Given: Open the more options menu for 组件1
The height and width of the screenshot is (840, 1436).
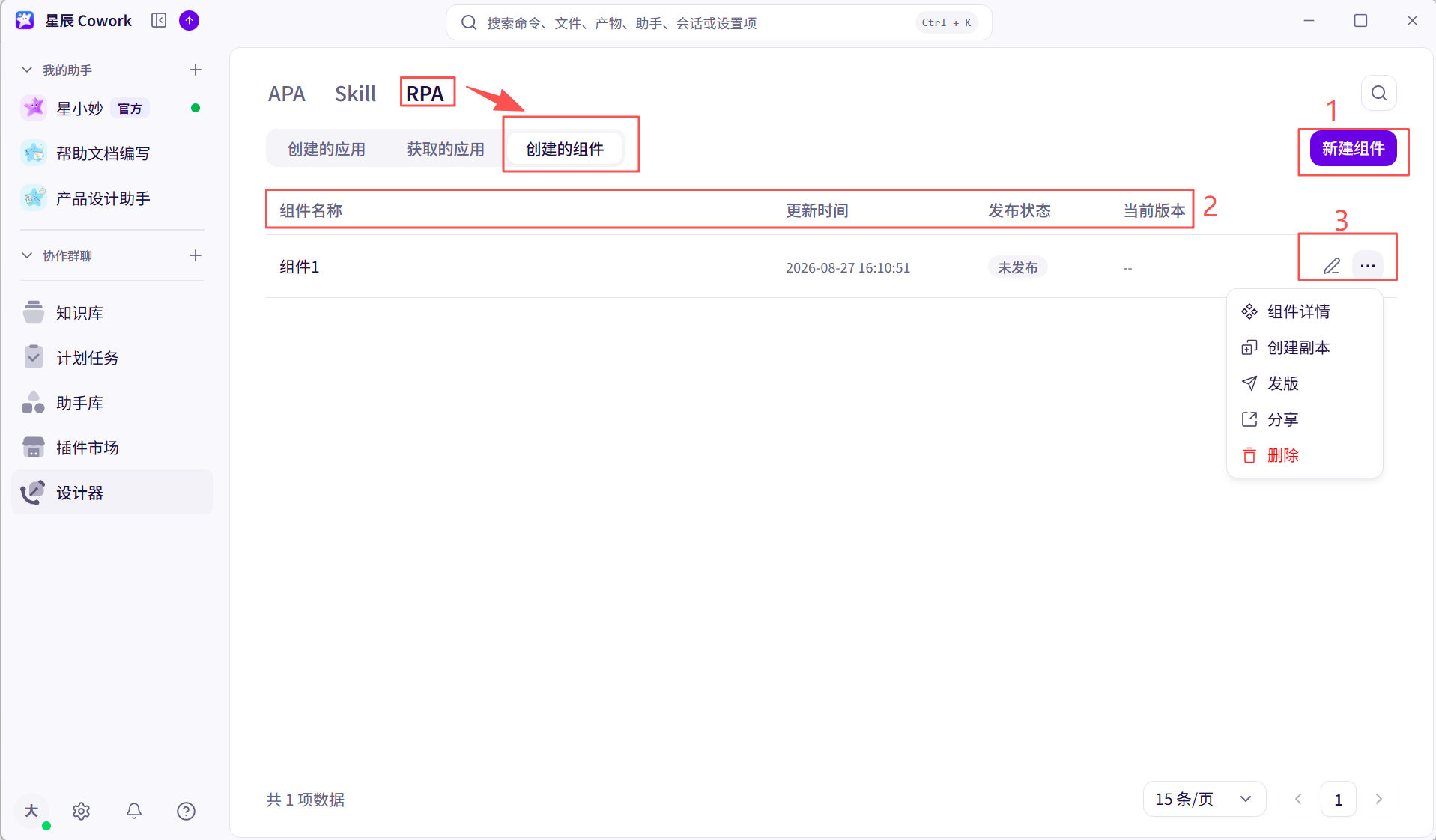Looking at the screenshot, I should click(x=1368, y=266).
